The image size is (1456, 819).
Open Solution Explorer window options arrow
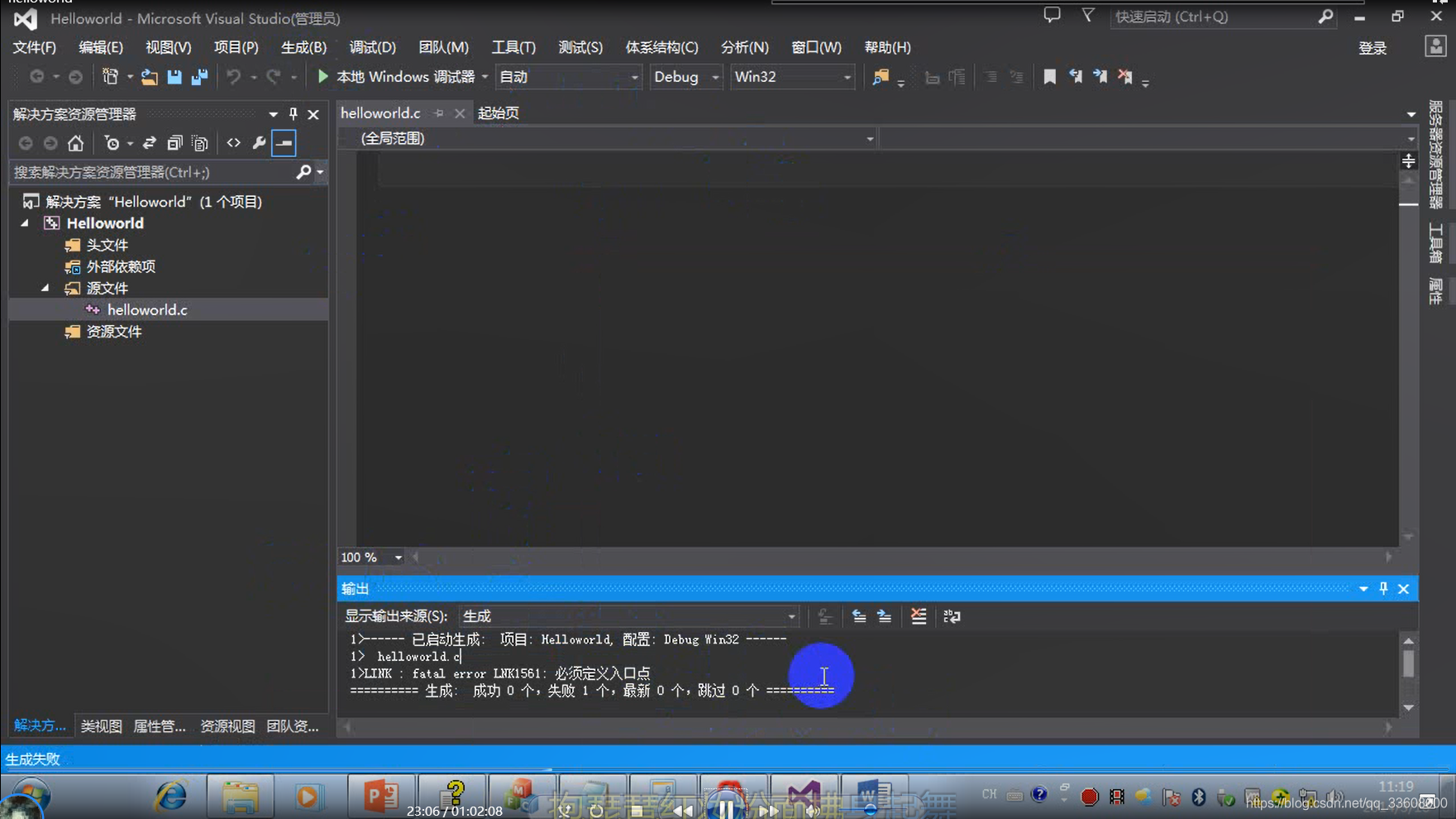(x=273, y=114)
